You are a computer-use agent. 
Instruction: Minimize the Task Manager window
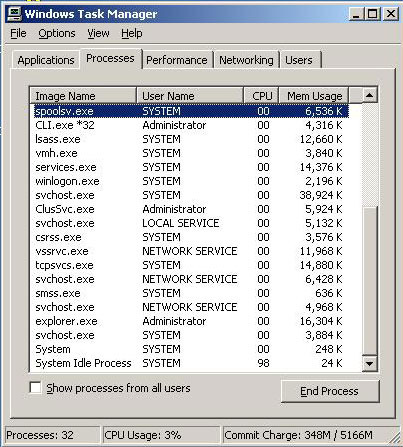pyautogui.click(x=356, y=14)
